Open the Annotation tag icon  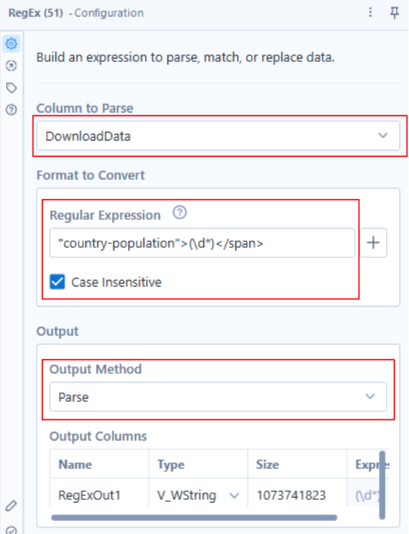coord(11,88)
